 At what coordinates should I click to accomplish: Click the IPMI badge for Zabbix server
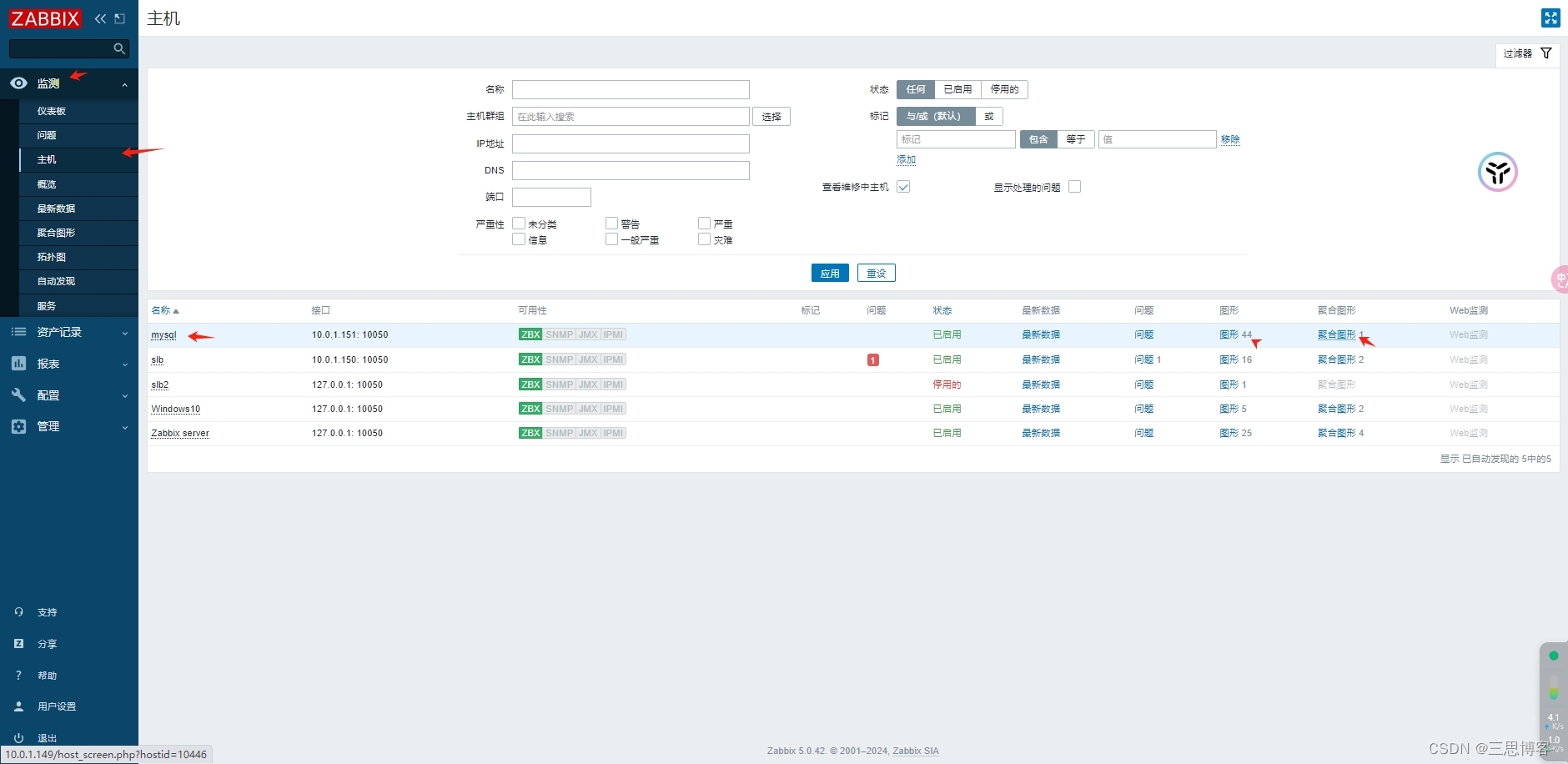[x=613, y=433]
